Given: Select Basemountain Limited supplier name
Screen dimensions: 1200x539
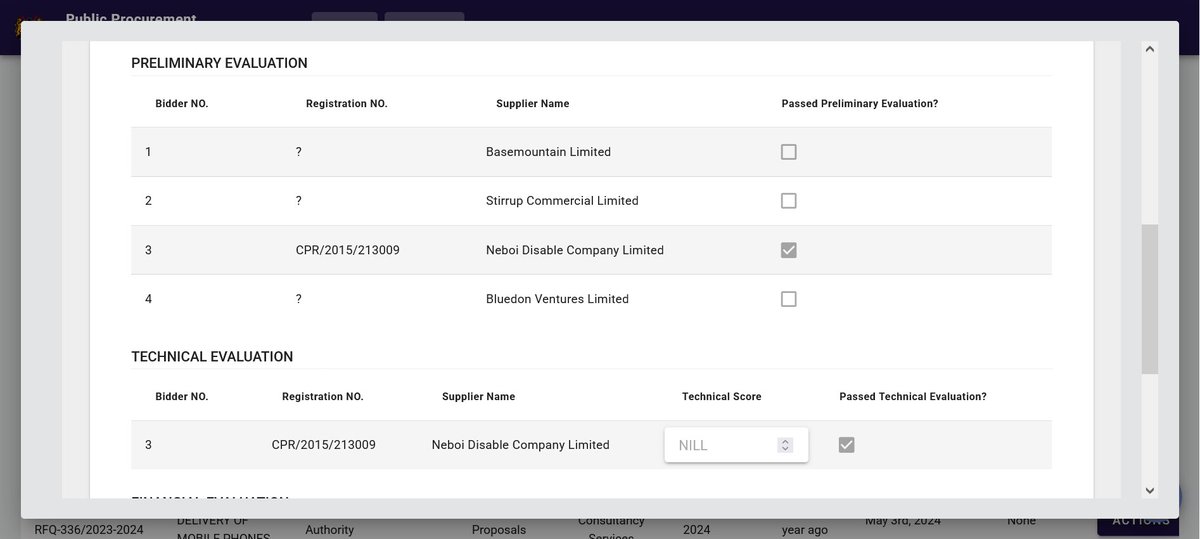Looking at the screenshot, I should 548,152.
